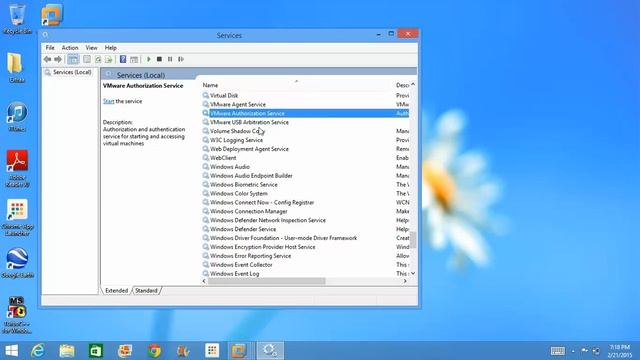Select Windows Biometric Service row
Screen dimensions: 640x360
[x=305, y=184]
